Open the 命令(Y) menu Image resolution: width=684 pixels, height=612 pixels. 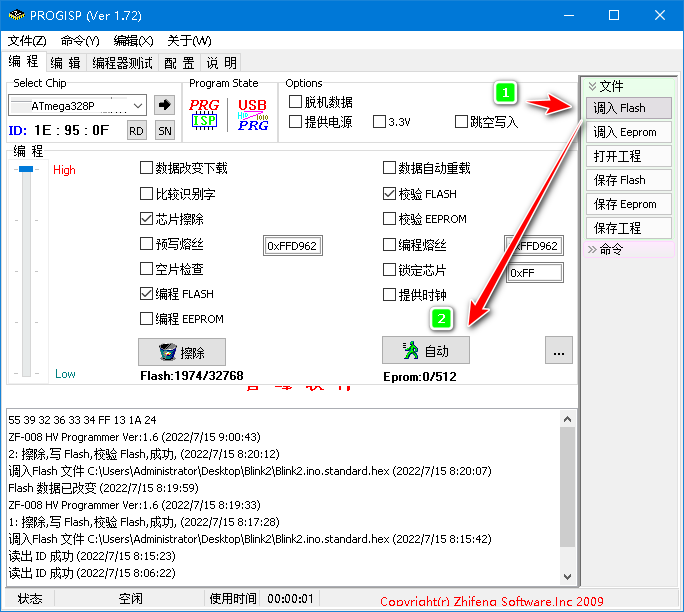click(80, 41)
